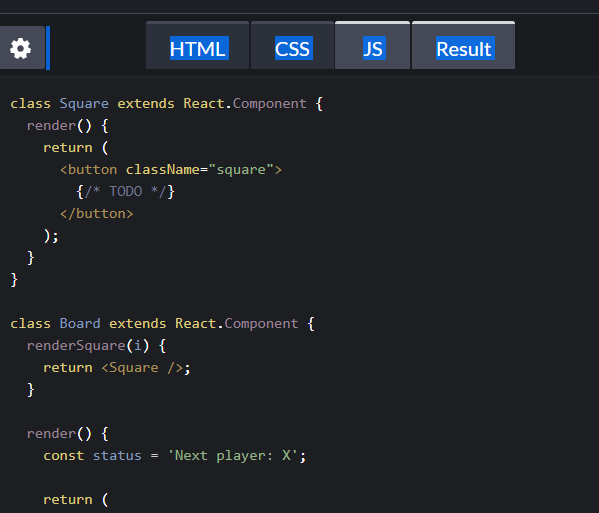Switch to the CSS tab
Screen dimensions: 599x513
[292, 46]
